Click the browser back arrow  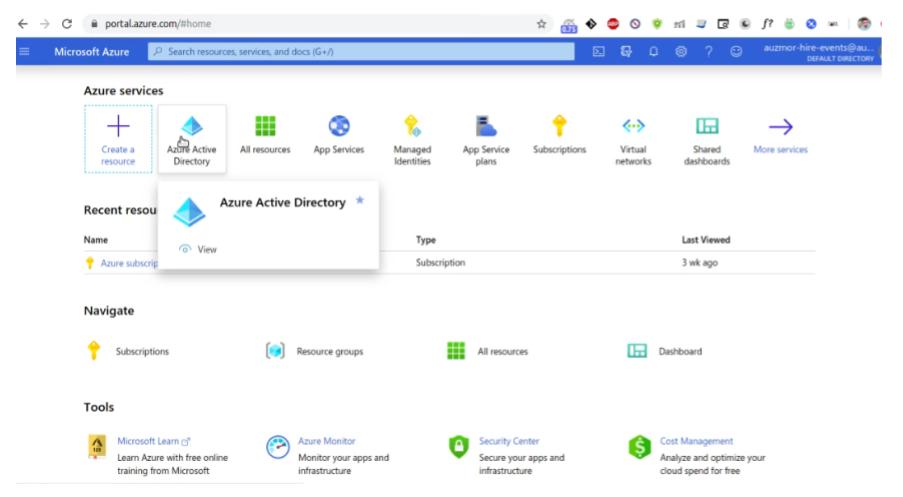(x=22, y=24)
